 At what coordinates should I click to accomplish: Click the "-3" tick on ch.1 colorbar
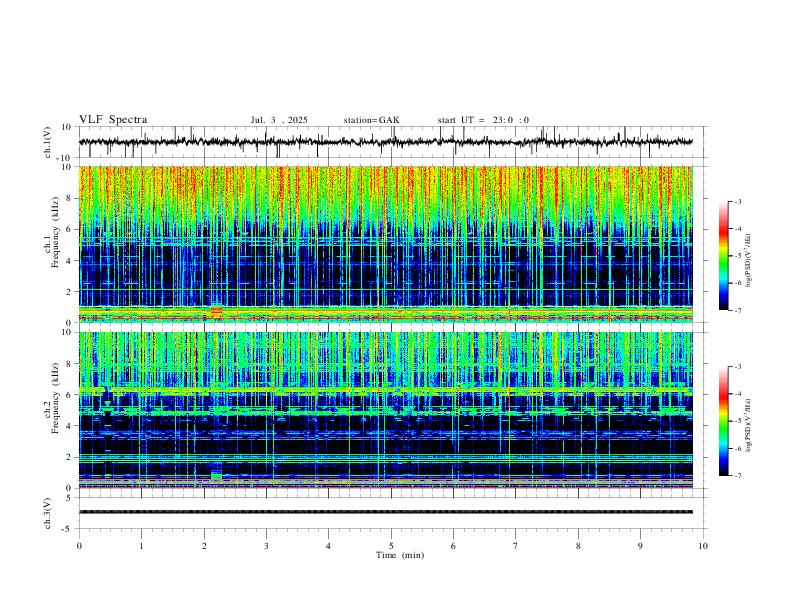point(737,201)
